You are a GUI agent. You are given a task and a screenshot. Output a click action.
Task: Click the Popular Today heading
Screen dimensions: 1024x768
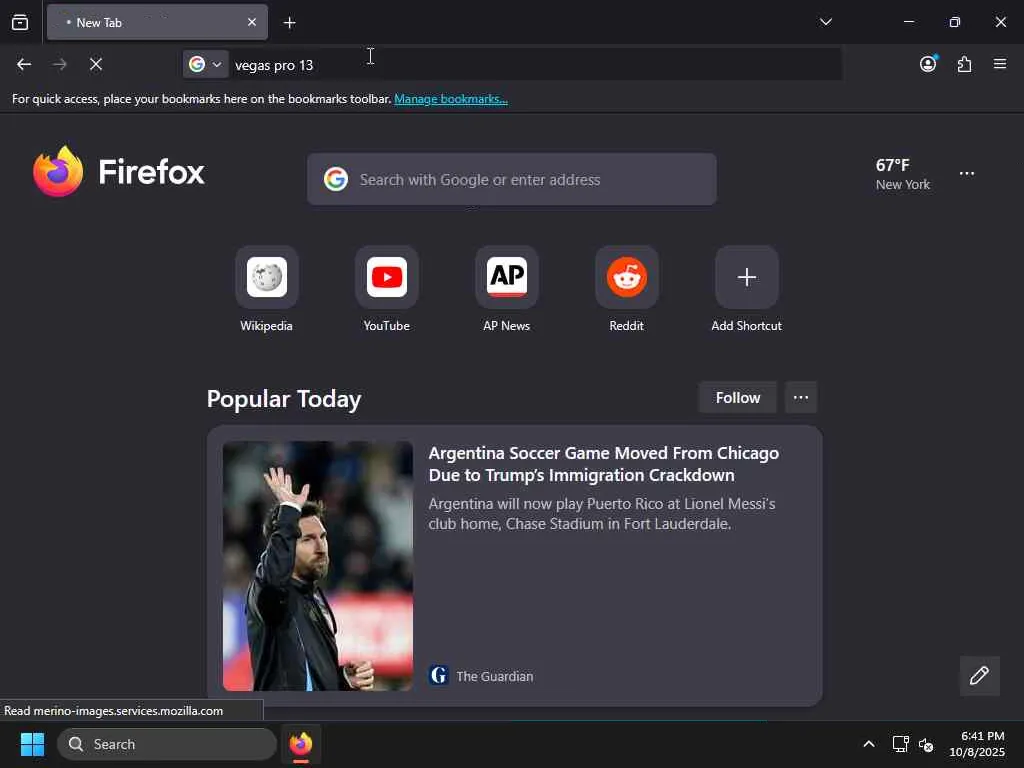pyautogui.click(x=283, y=399)
